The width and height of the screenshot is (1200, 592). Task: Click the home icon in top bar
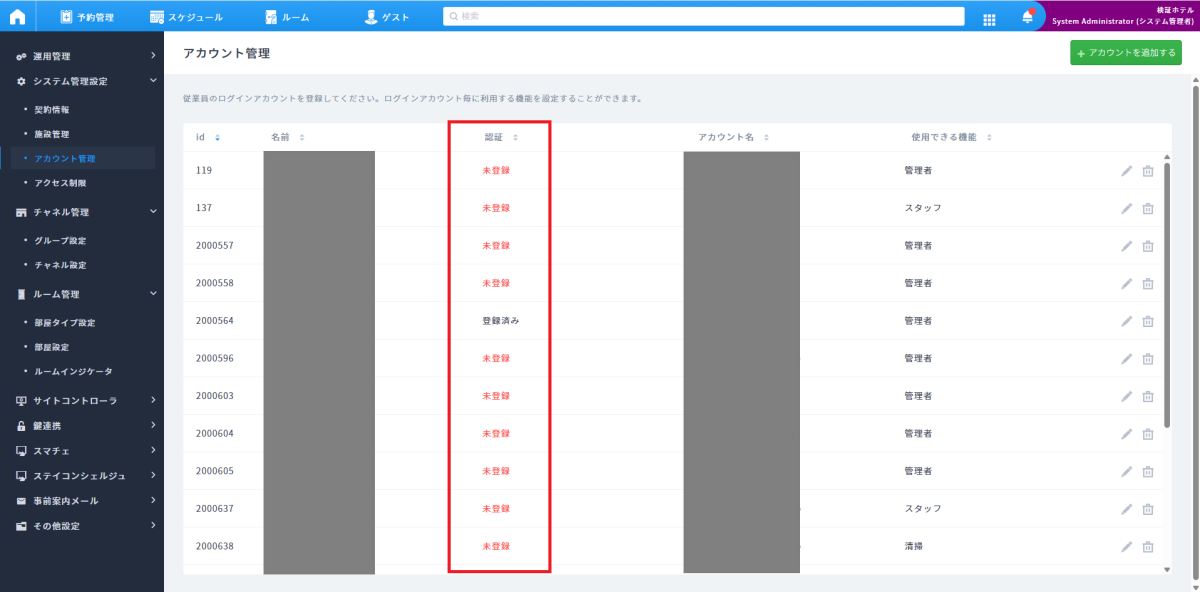tap(17, 17)
